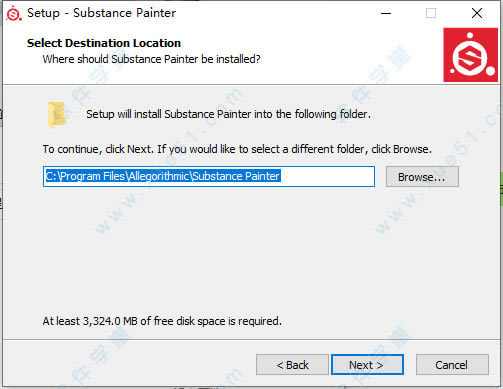This screenshot has height=389, width=503.
Task: Click the greyed-out maximize button
Action: click(431, 13)
